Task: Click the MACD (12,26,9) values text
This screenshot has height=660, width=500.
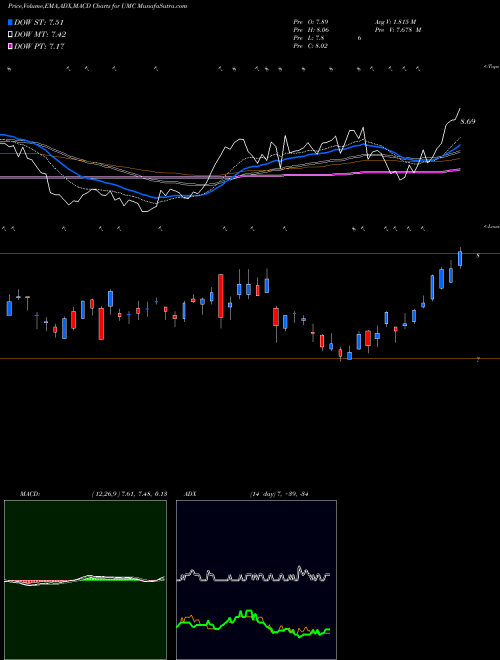Action: (x=129, y=494)
